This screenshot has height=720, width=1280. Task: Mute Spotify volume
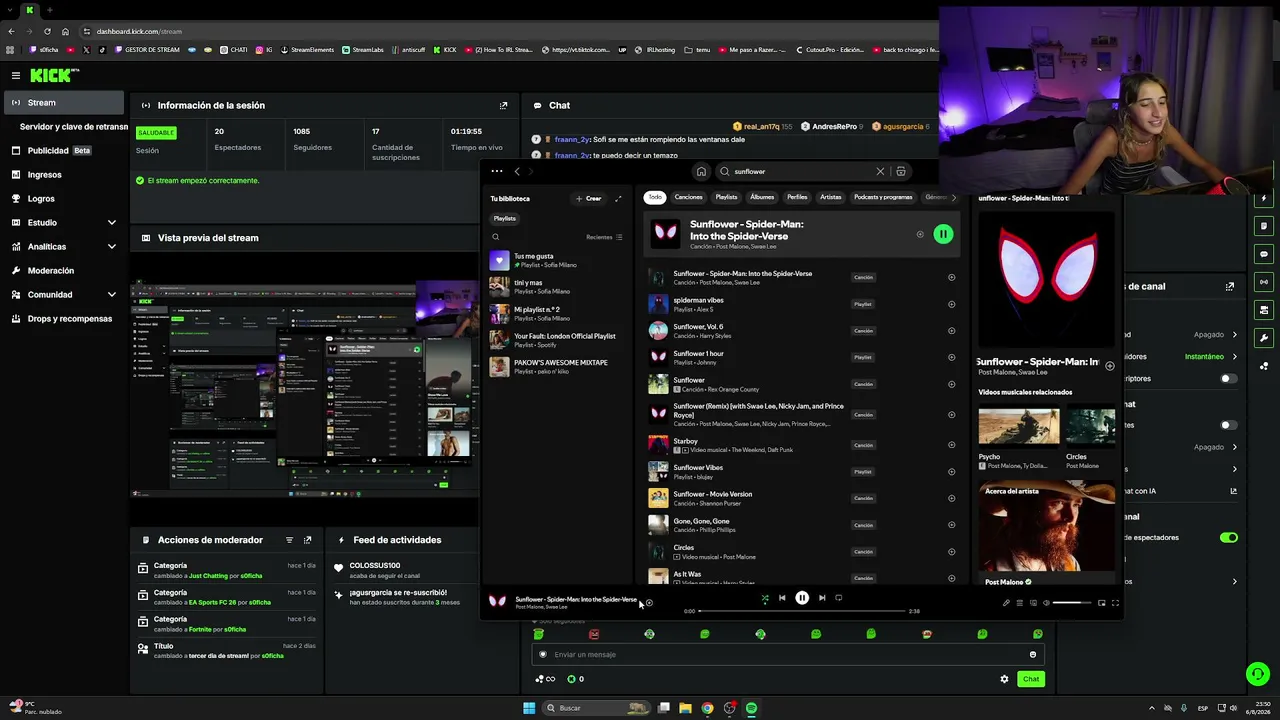click(x=1046, y=603)
